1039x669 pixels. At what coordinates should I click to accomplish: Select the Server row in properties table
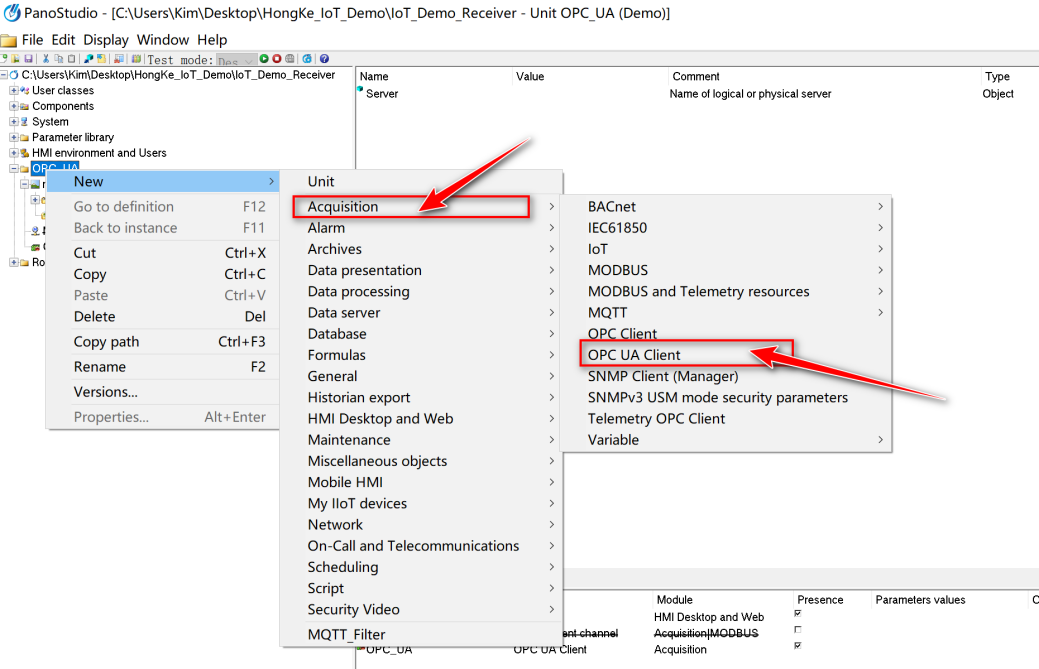click(382, 93)
